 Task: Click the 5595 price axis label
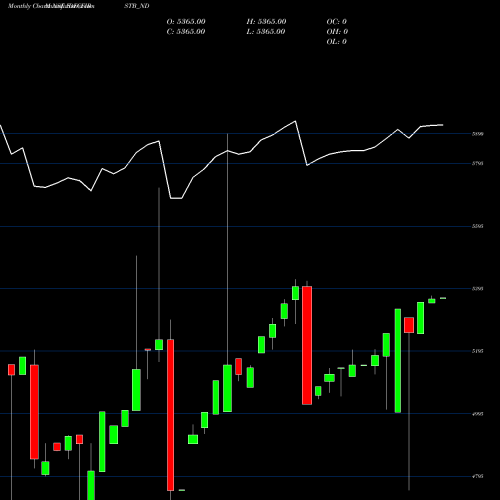point(478,226)
